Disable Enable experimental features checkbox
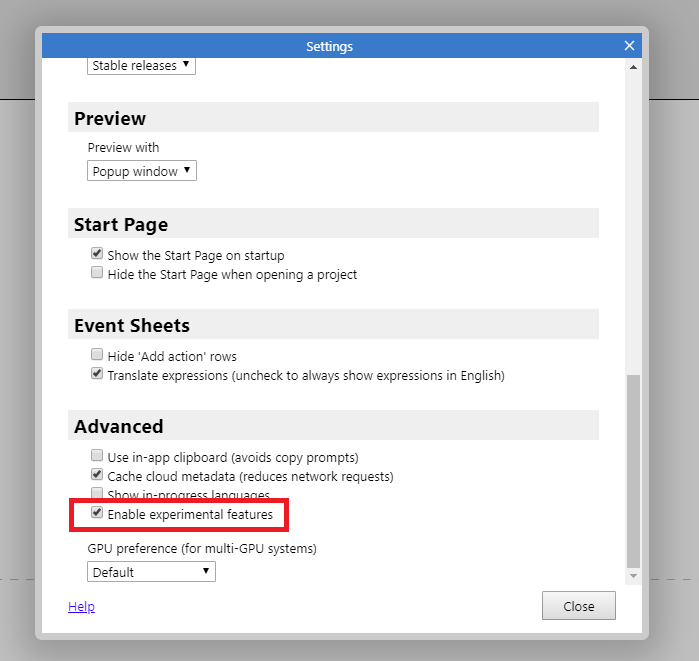 (97, 512)
